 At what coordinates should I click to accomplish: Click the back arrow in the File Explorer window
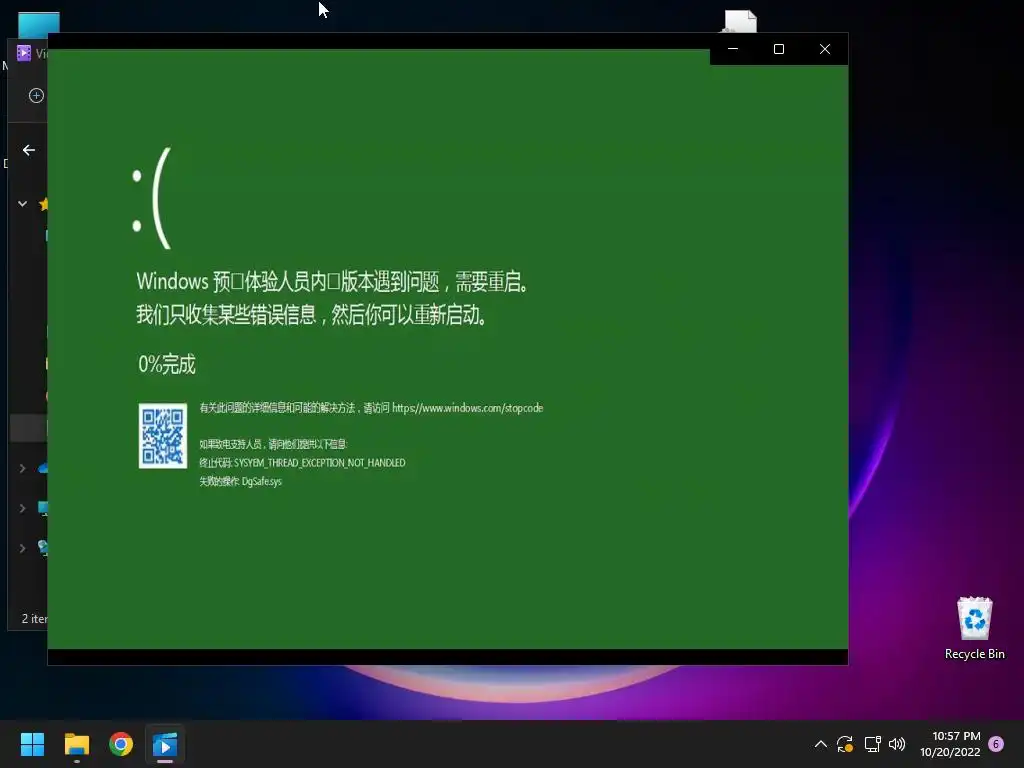click(x=29, y=150)
